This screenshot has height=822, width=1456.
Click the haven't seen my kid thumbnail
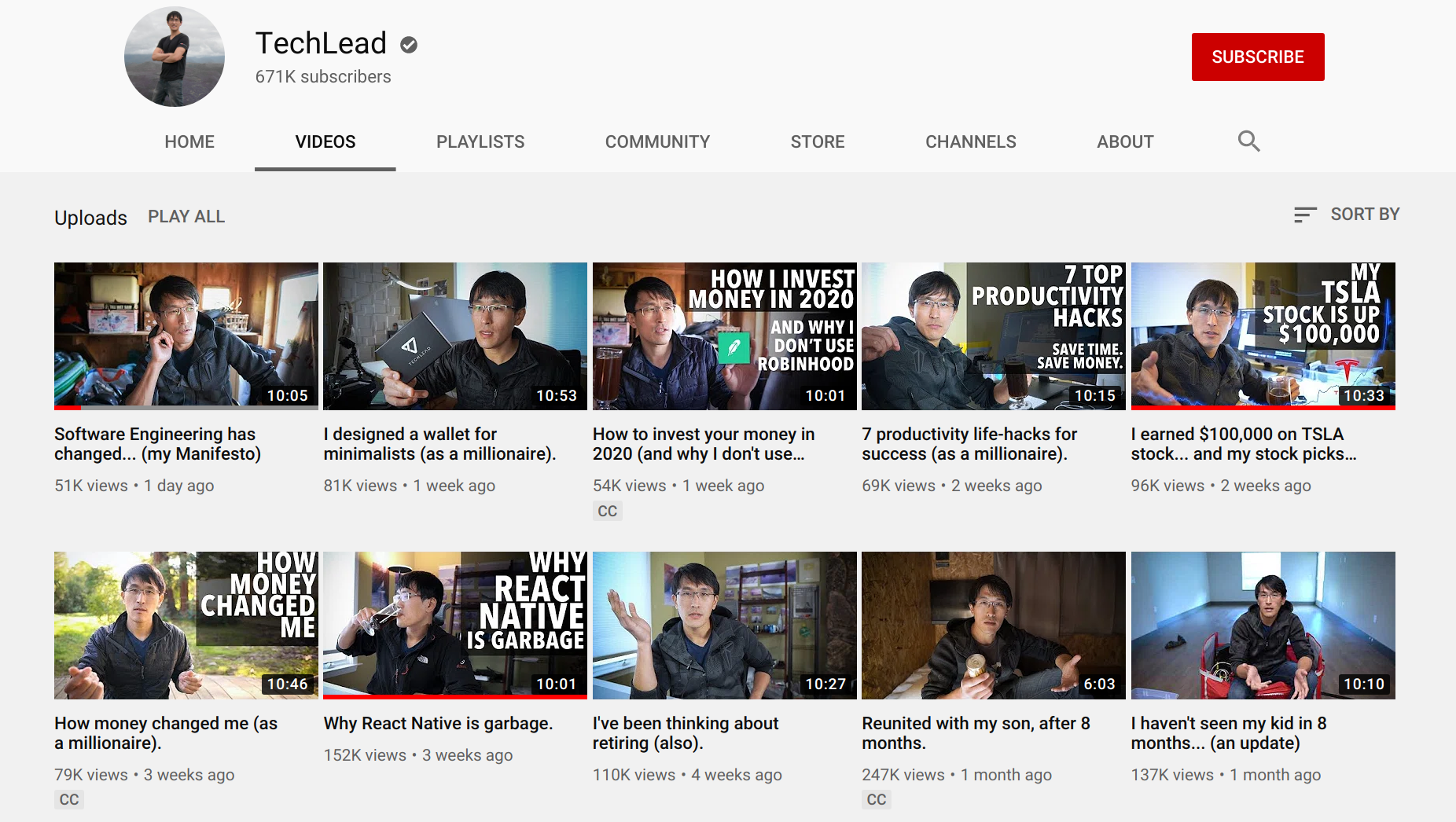pyautogui.click(x=1263, y=626)
